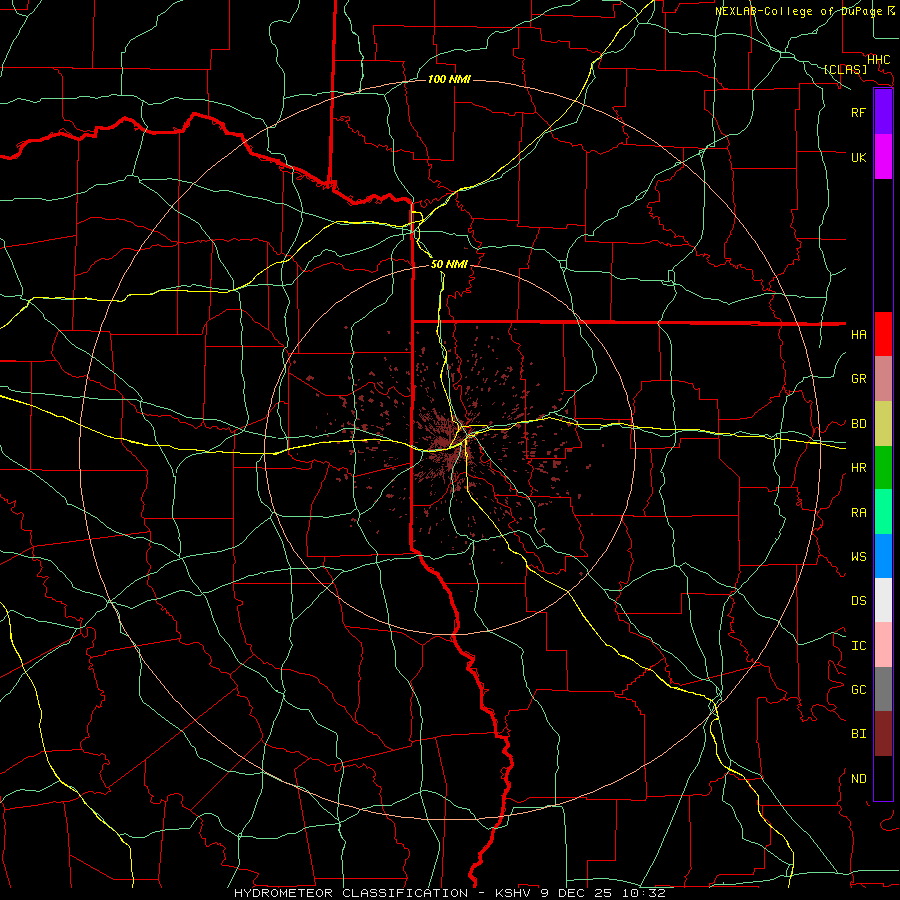900x900 pixels.
Task: Click the 10:32 time stamp
Action: click(643, 893)
